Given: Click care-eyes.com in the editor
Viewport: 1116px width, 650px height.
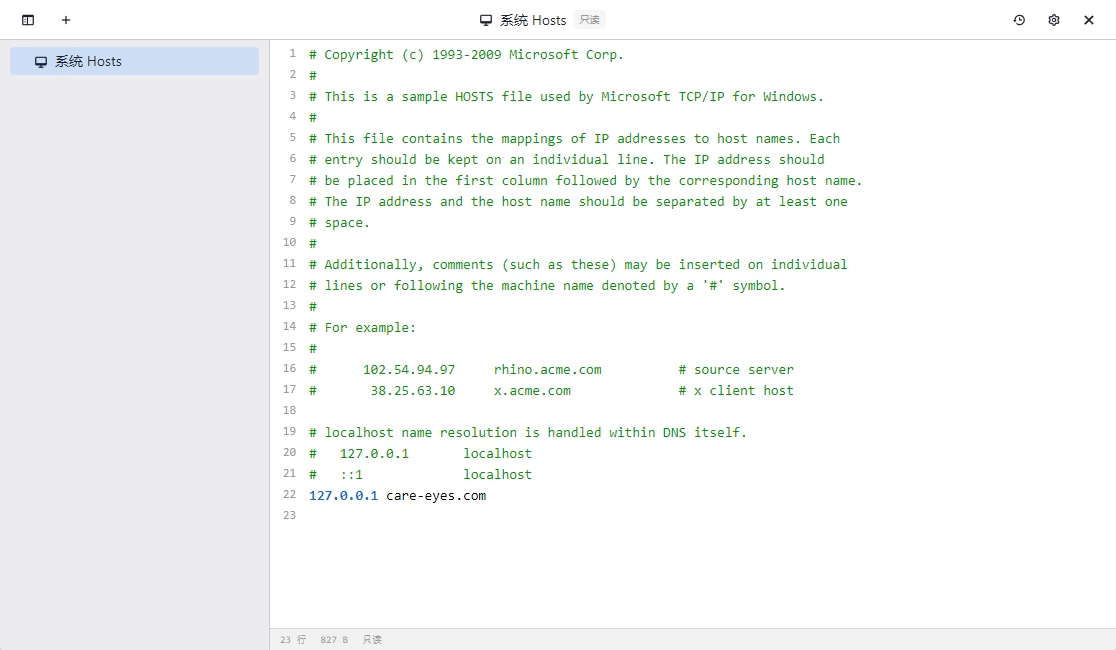Looking at the screenshot, I should (436, 495).
